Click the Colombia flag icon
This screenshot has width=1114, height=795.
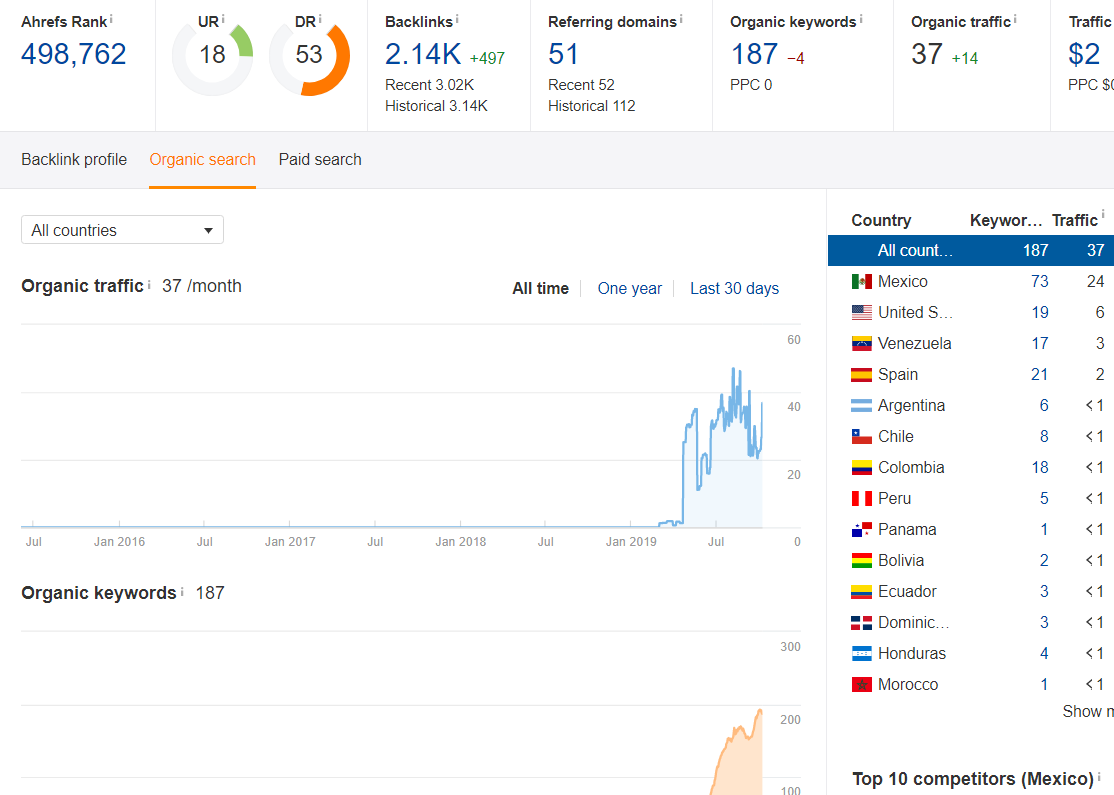click(x=861, y=467)
